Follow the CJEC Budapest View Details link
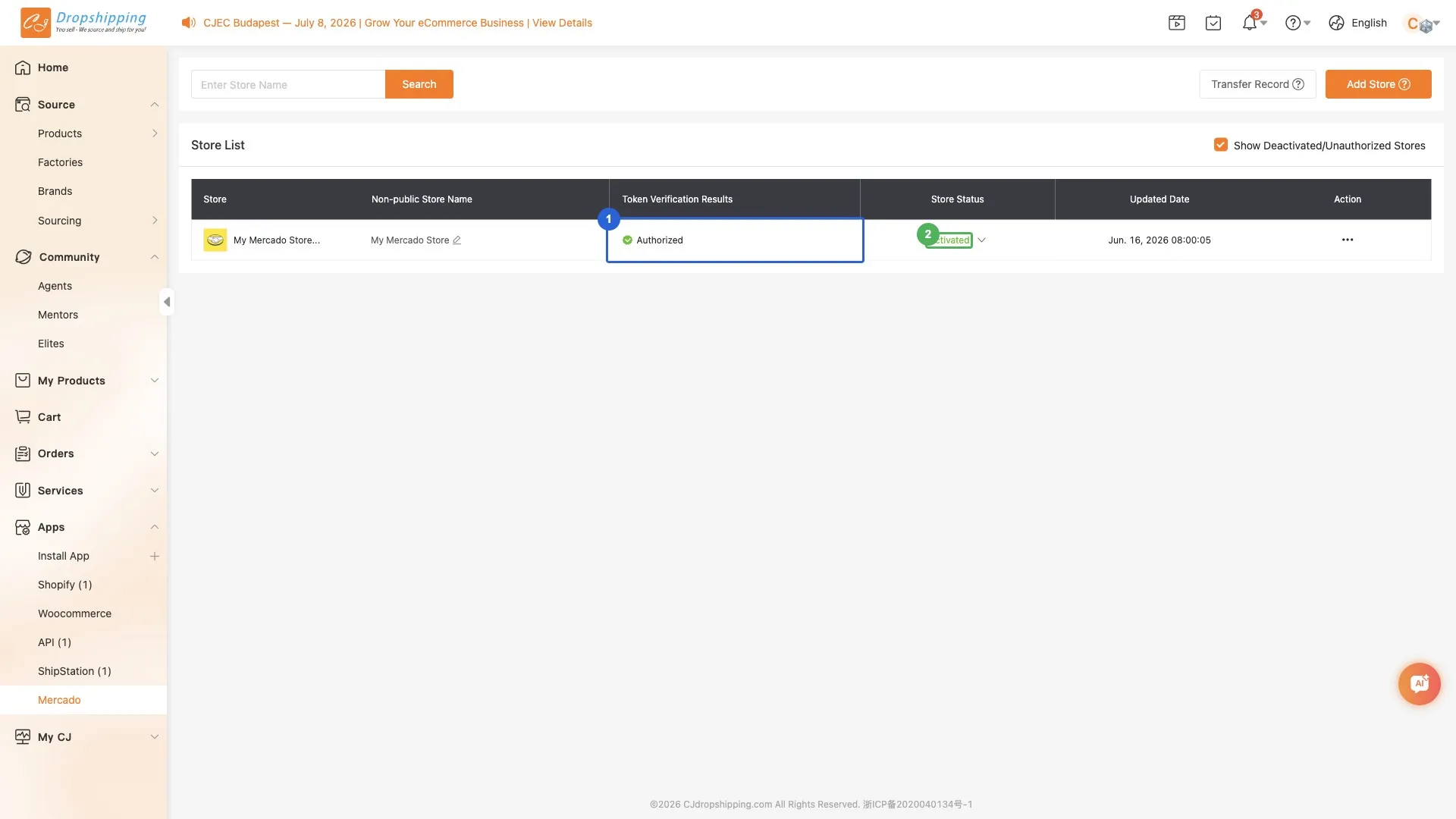The image size is (1456, 819). click(562, 23)
